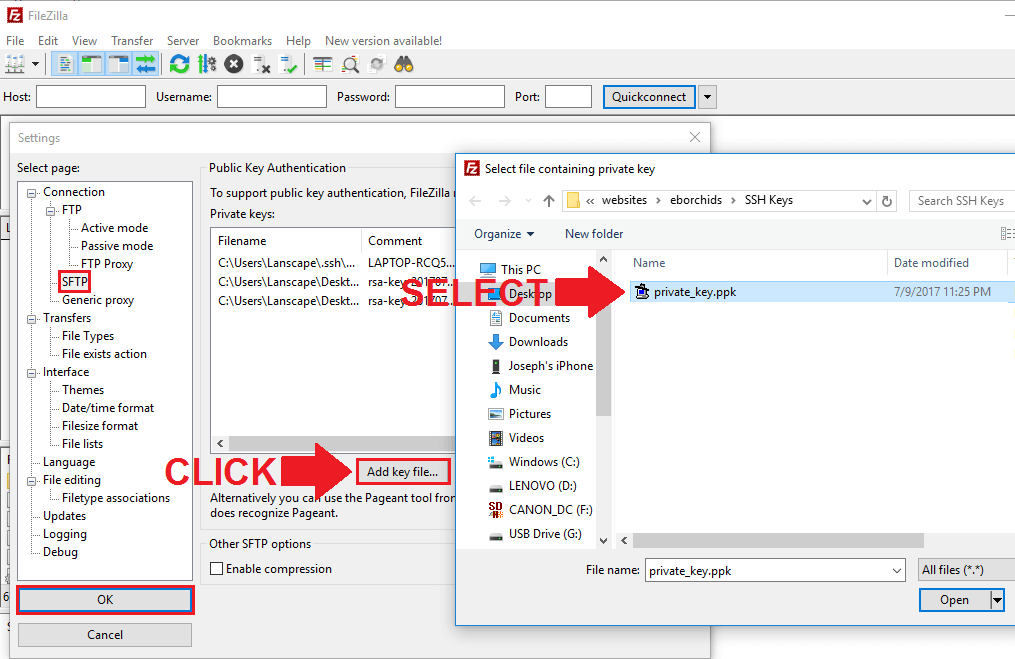
Task: Click the Reconnect to last server icon
Action: (x=288, y=64)
